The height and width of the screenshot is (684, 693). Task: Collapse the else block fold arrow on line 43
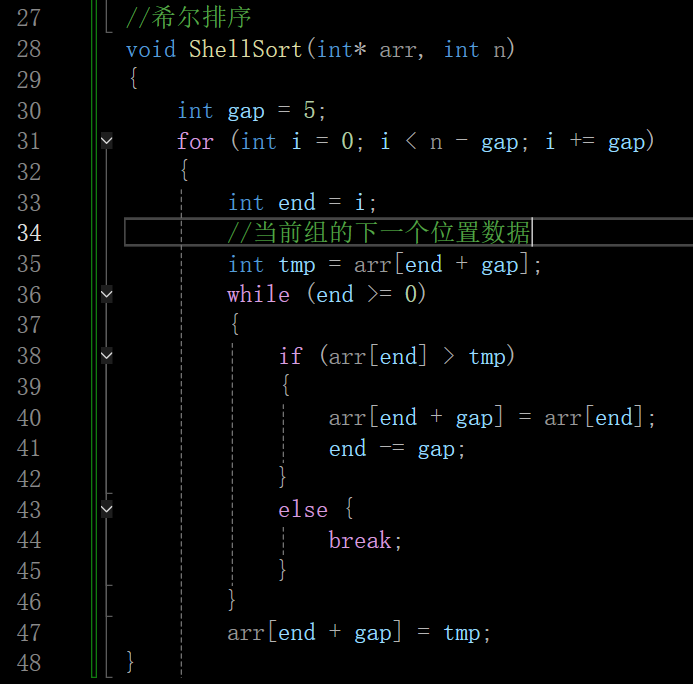coord(107,509)
